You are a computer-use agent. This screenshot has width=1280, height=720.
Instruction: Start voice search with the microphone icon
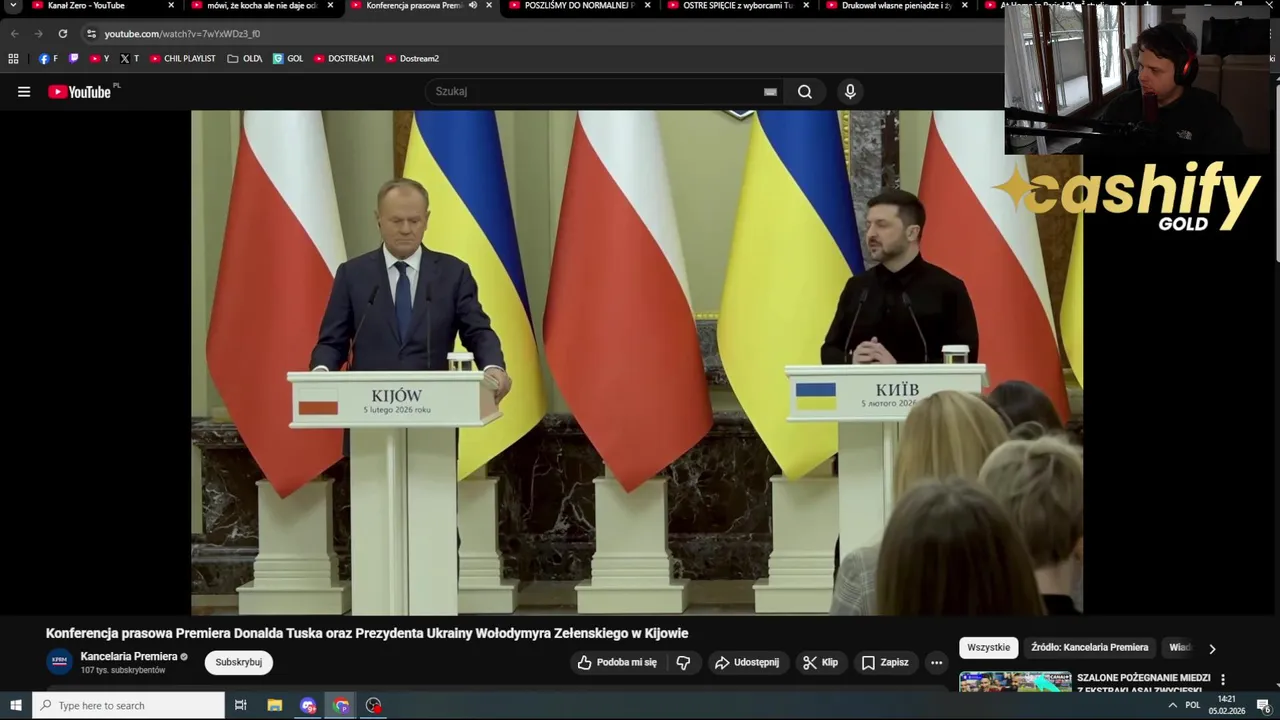[850, 92]
